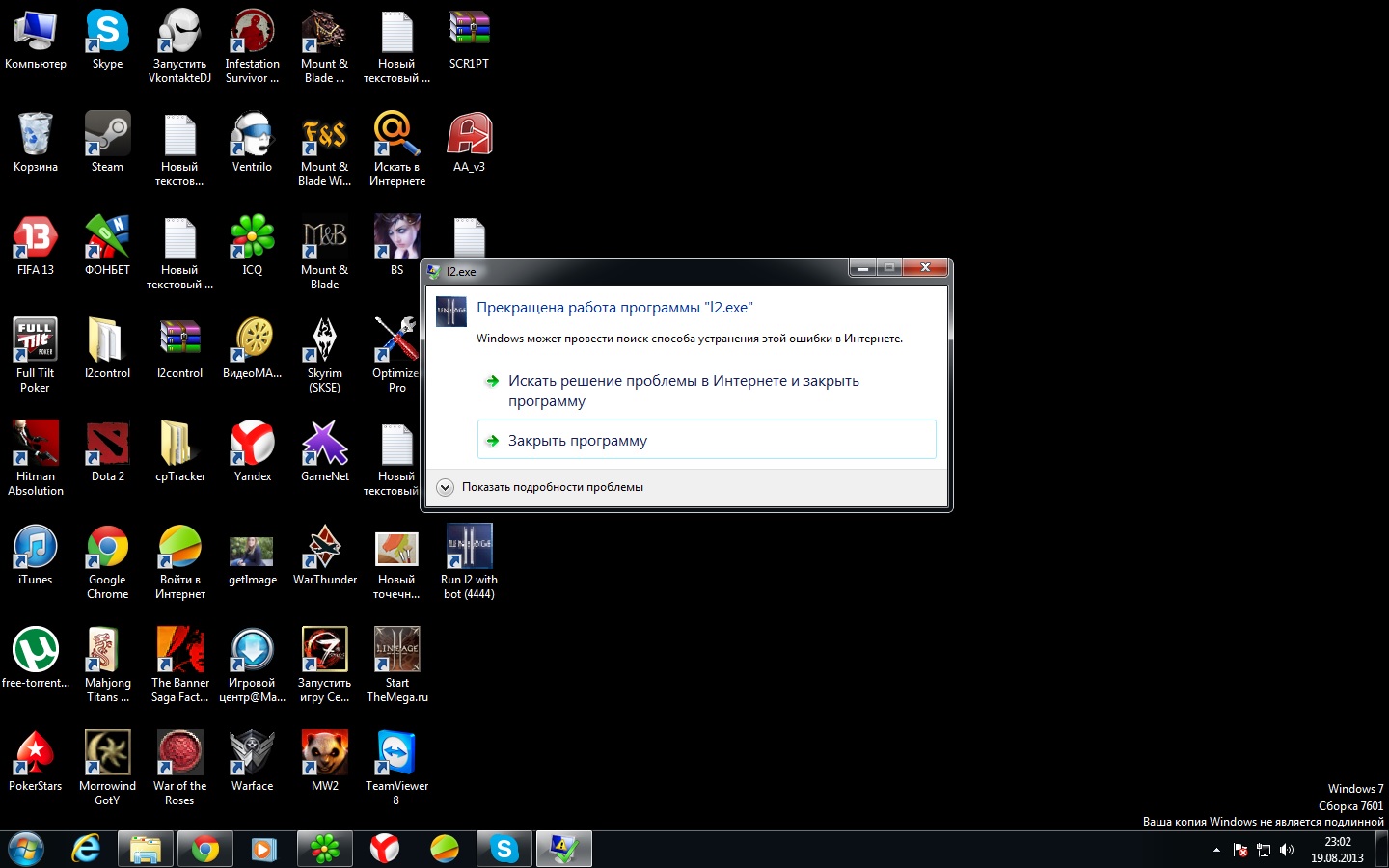Select the Optimize Pro shortcut

(x=395, y=357)
